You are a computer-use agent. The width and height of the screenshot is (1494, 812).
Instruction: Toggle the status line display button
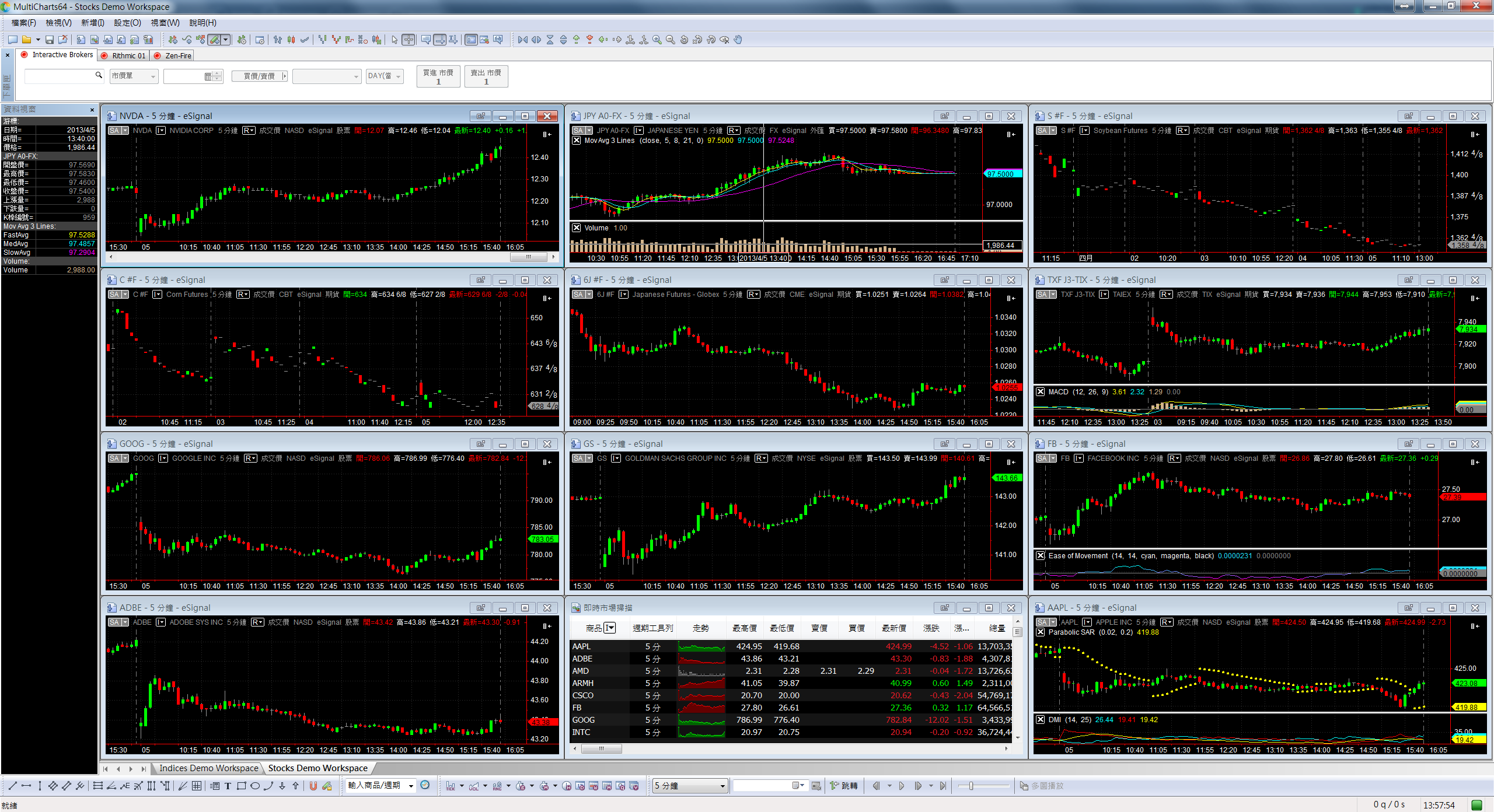tap(440, 40)
